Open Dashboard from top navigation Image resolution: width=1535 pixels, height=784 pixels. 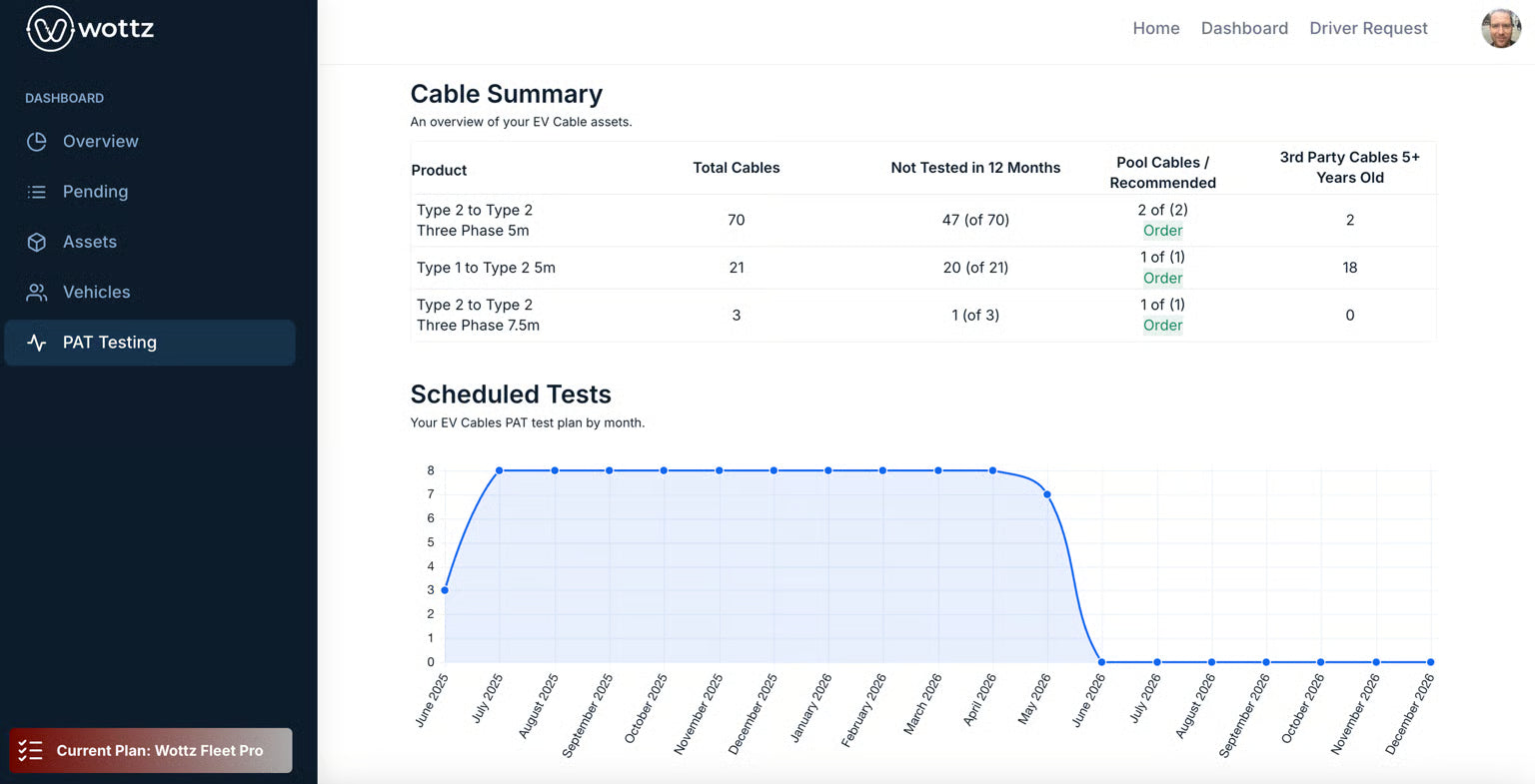click(1243, 28)
